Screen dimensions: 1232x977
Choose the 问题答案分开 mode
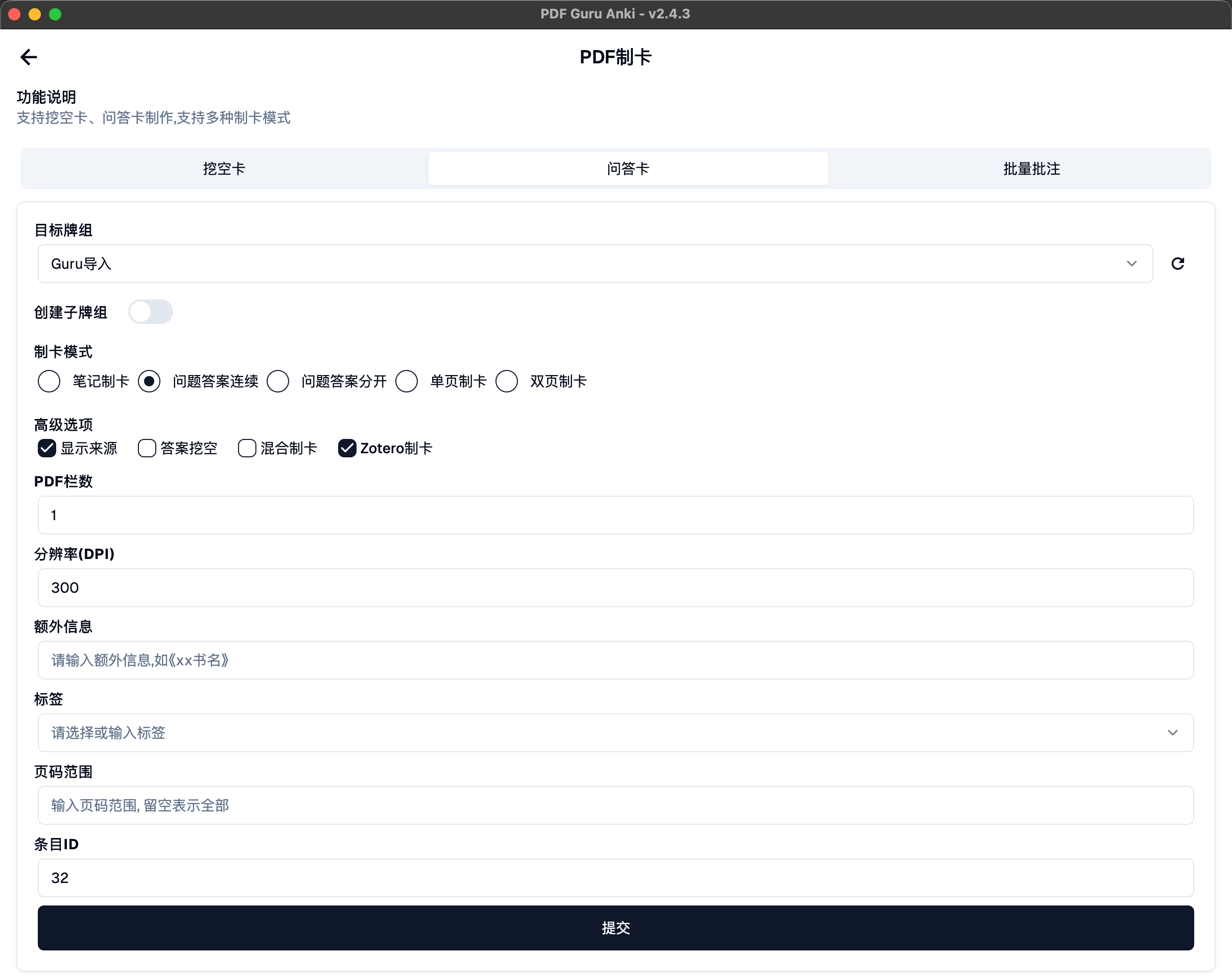(278, 381)
